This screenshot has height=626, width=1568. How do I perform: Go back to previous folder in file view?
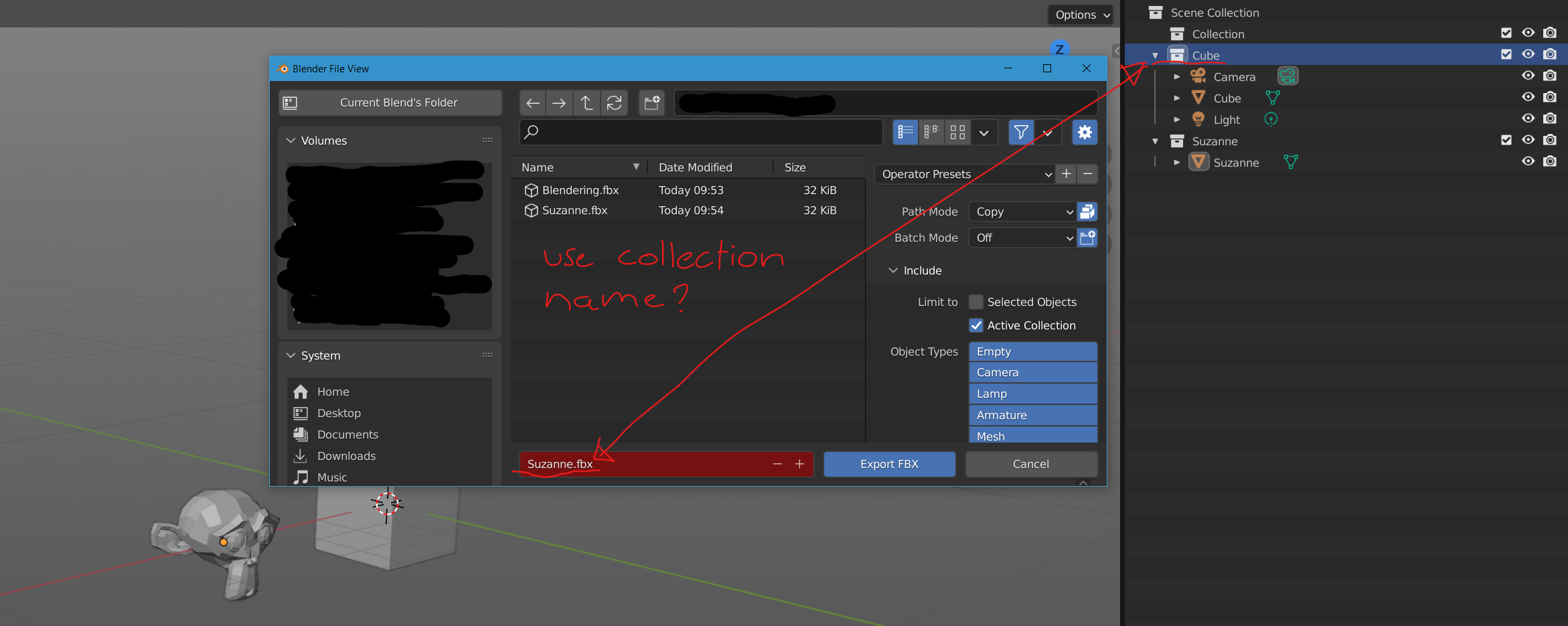click(533, 103)
